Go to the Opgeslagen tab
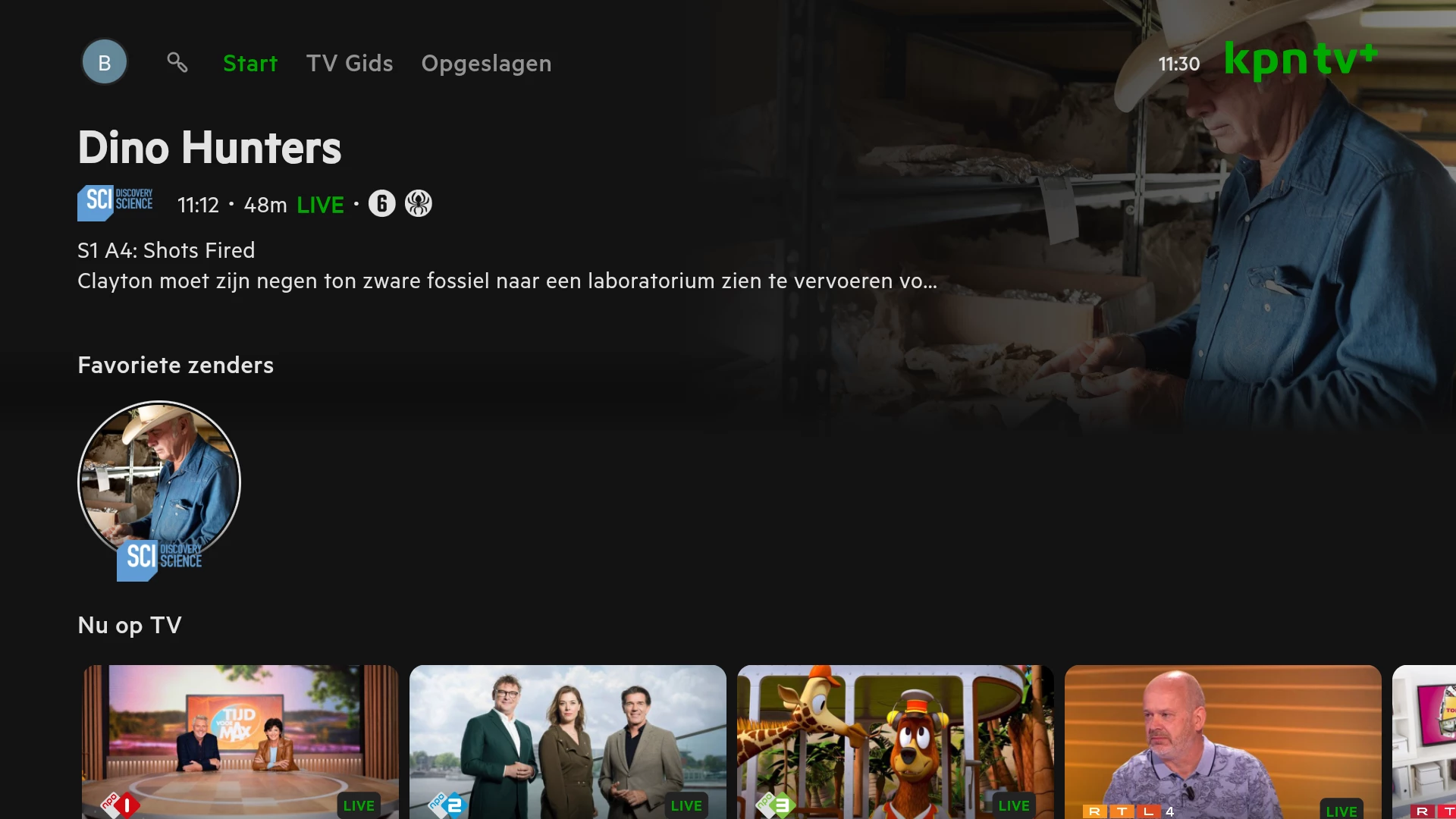 tap(486, 64)
